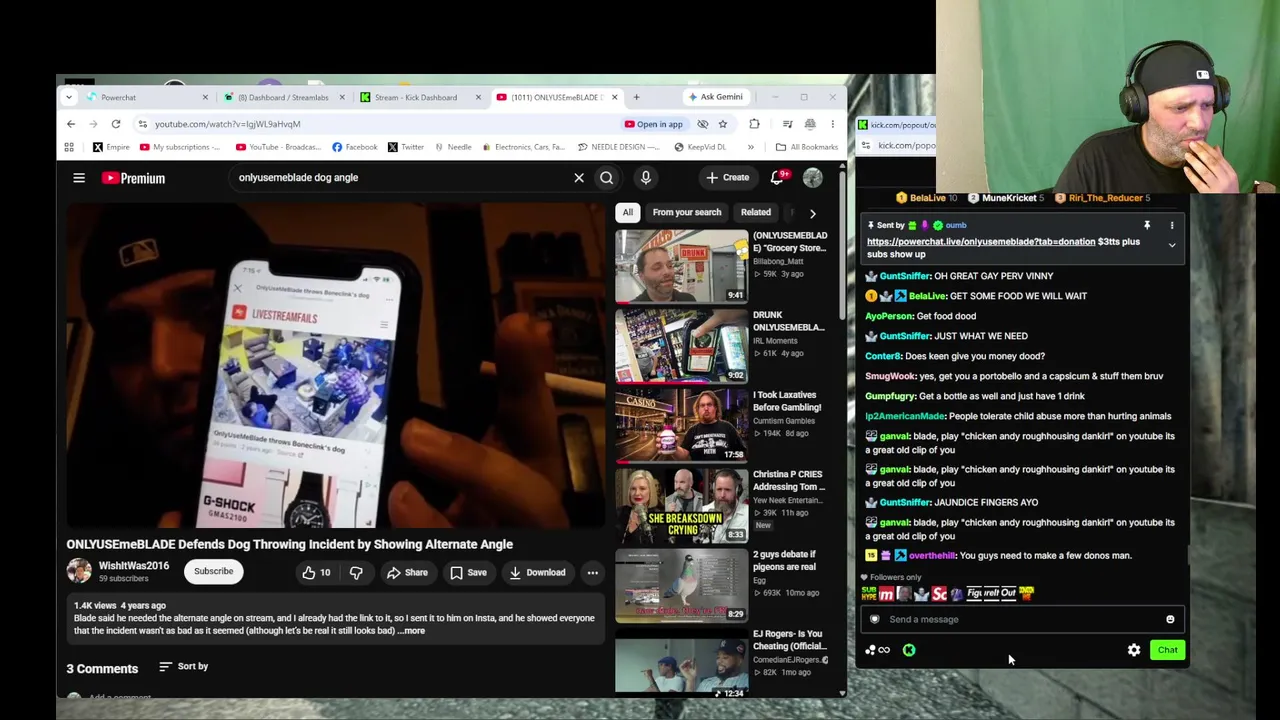
Task: Share the video
Action: 407,572
